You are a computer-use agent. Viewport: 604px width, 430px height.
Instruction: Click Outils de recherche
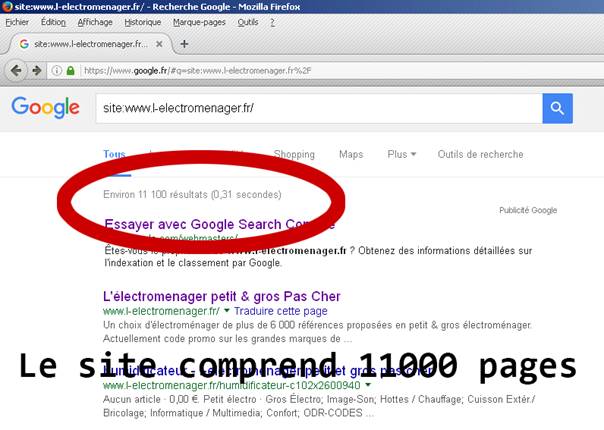(480, 155)
